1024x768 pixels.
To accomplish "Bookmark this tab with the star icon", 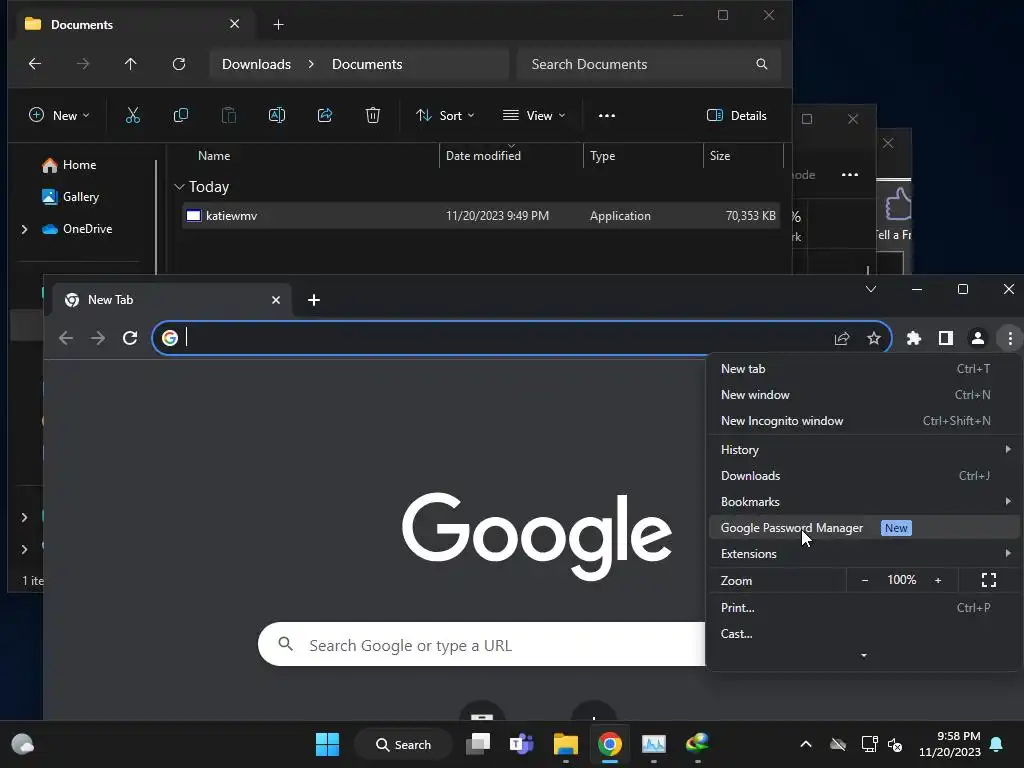I will [x=874, y=338].
